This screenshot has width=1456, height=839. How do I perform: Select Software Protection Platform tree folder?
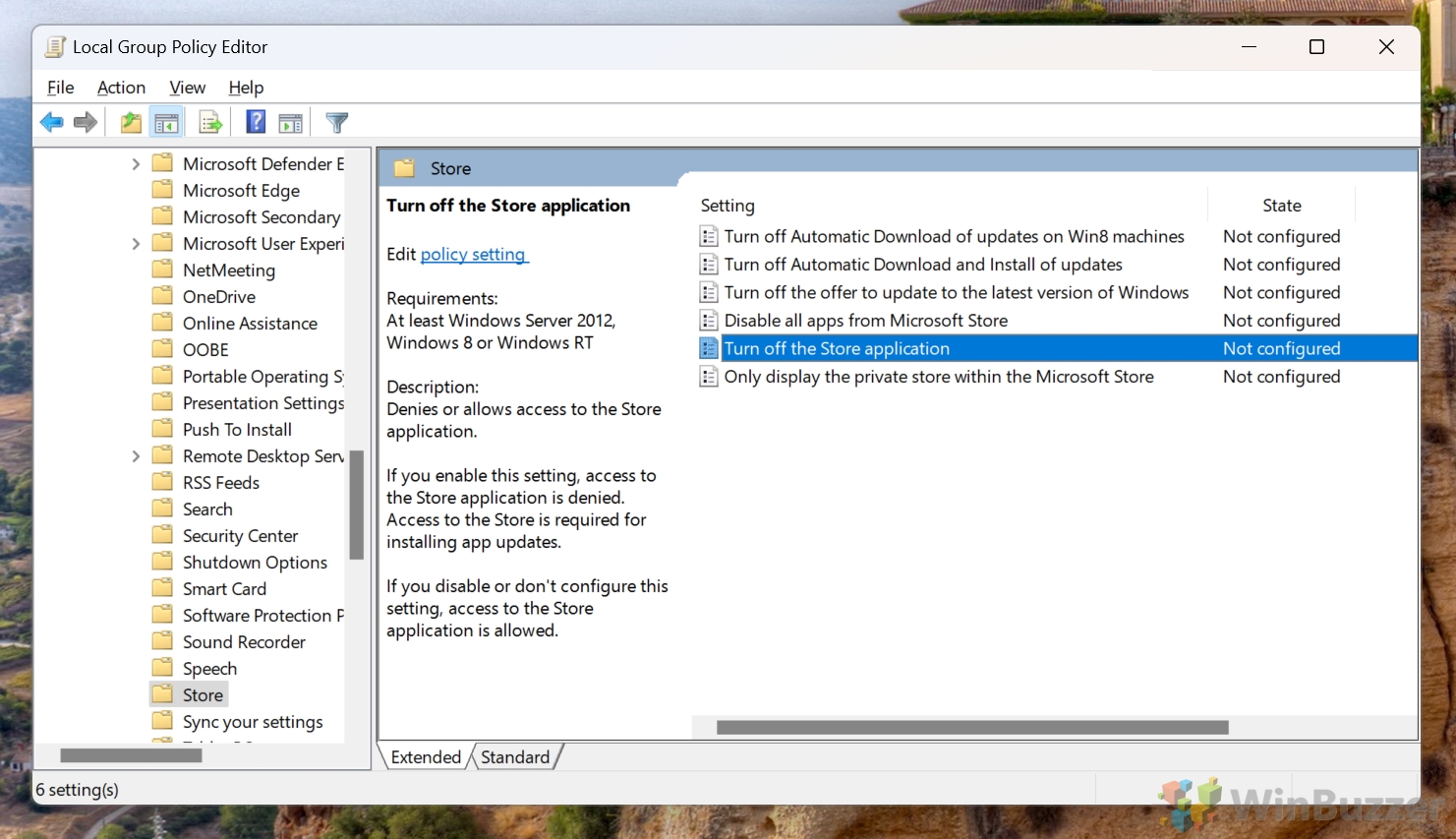pos(263,616)
